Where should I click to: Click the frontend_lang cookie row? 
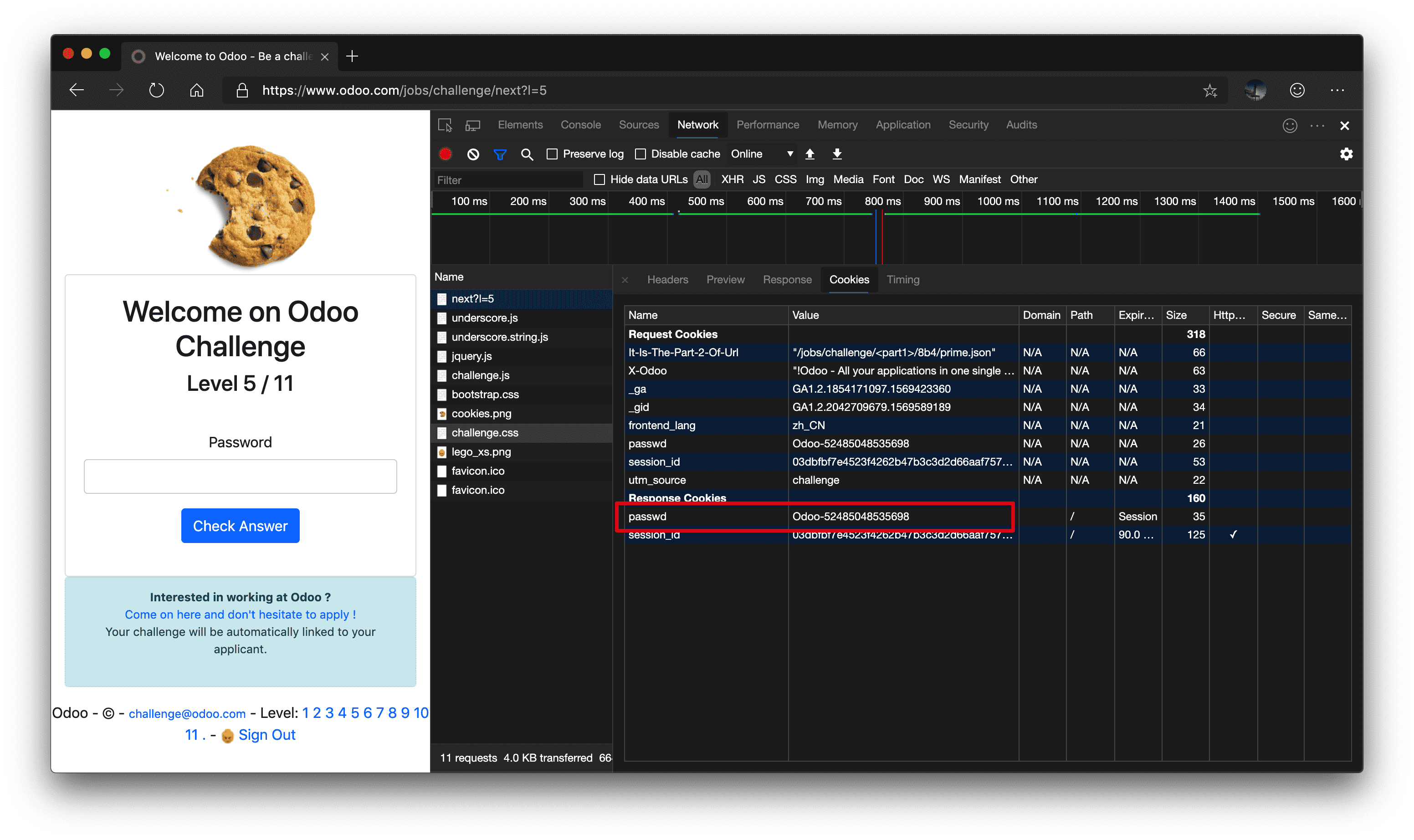tap(987, 425)
